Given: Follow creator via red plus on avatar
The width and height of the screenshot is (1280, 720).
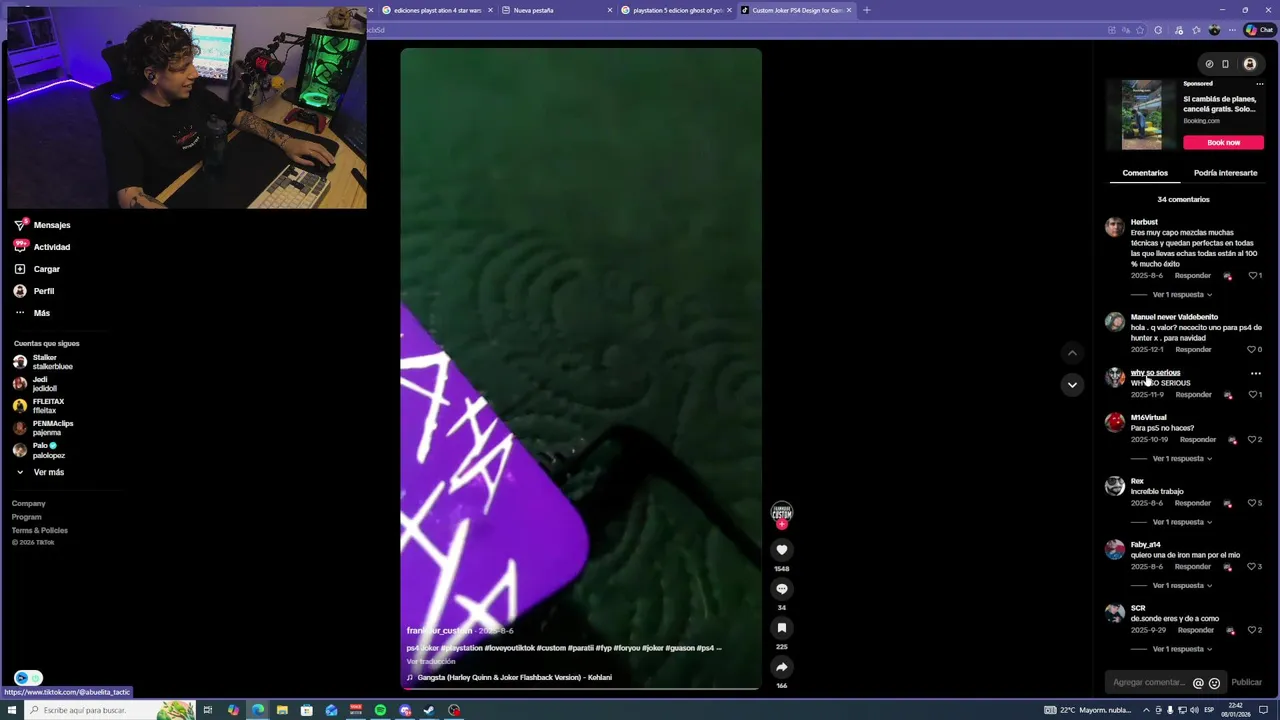Looking at the screenshot, I should point(782,525).
